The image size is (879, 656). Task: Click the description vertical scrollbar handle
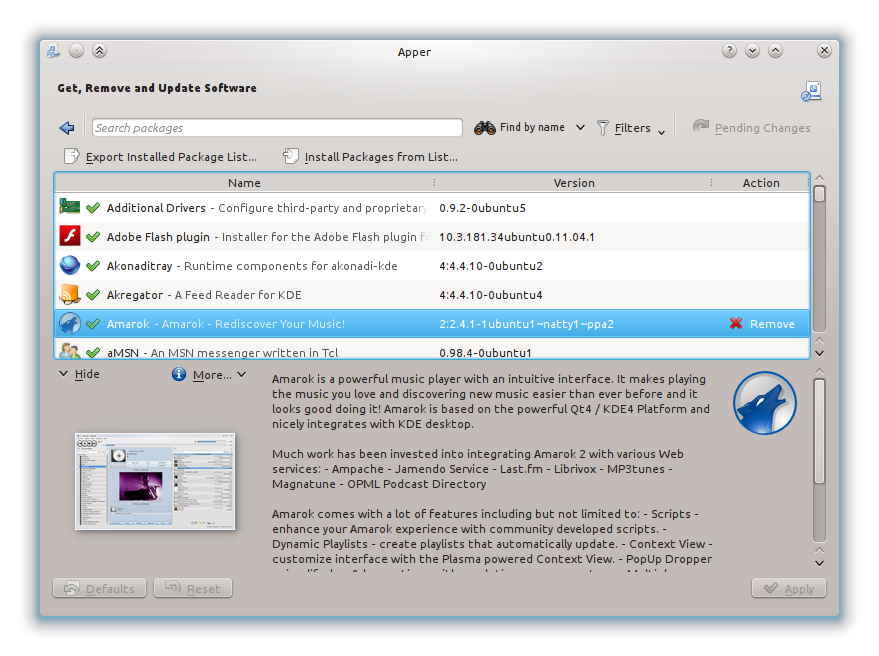coord(820,431)
